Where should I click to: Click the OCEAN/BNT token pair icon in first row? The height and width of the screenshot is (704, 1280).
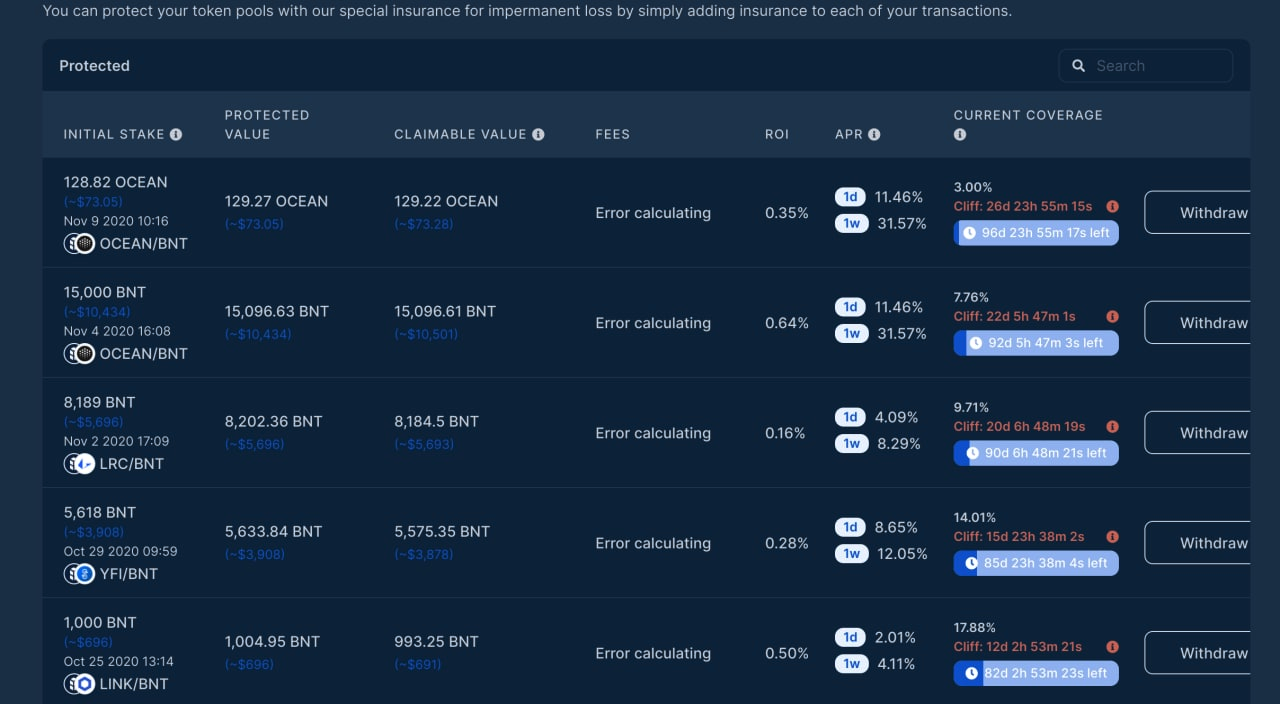[x=79, y=243]
